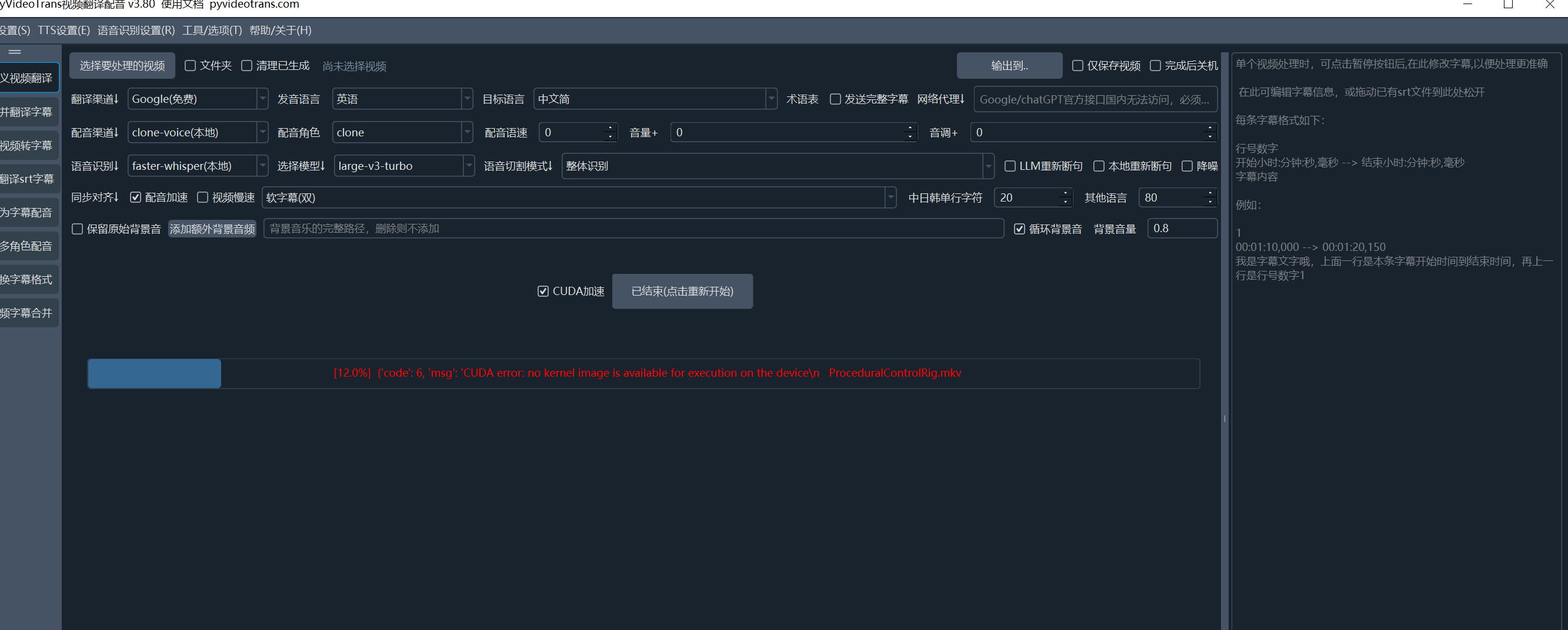Click the blue progress bar
1568x630 pixels.
tap(154, 373)
